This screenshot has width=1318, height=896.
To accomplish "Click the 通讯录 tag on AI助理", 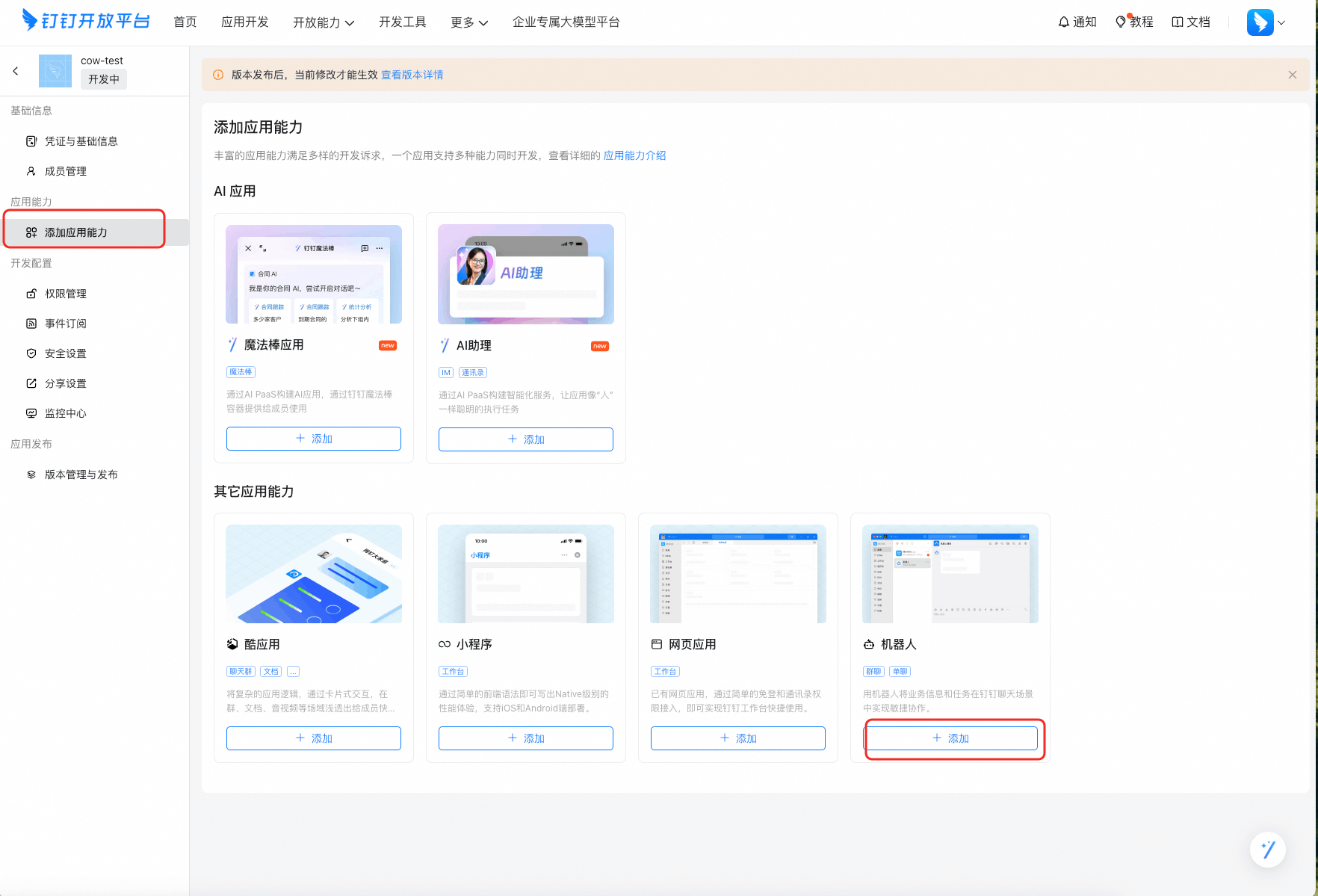I will click(x=472, y=373).
